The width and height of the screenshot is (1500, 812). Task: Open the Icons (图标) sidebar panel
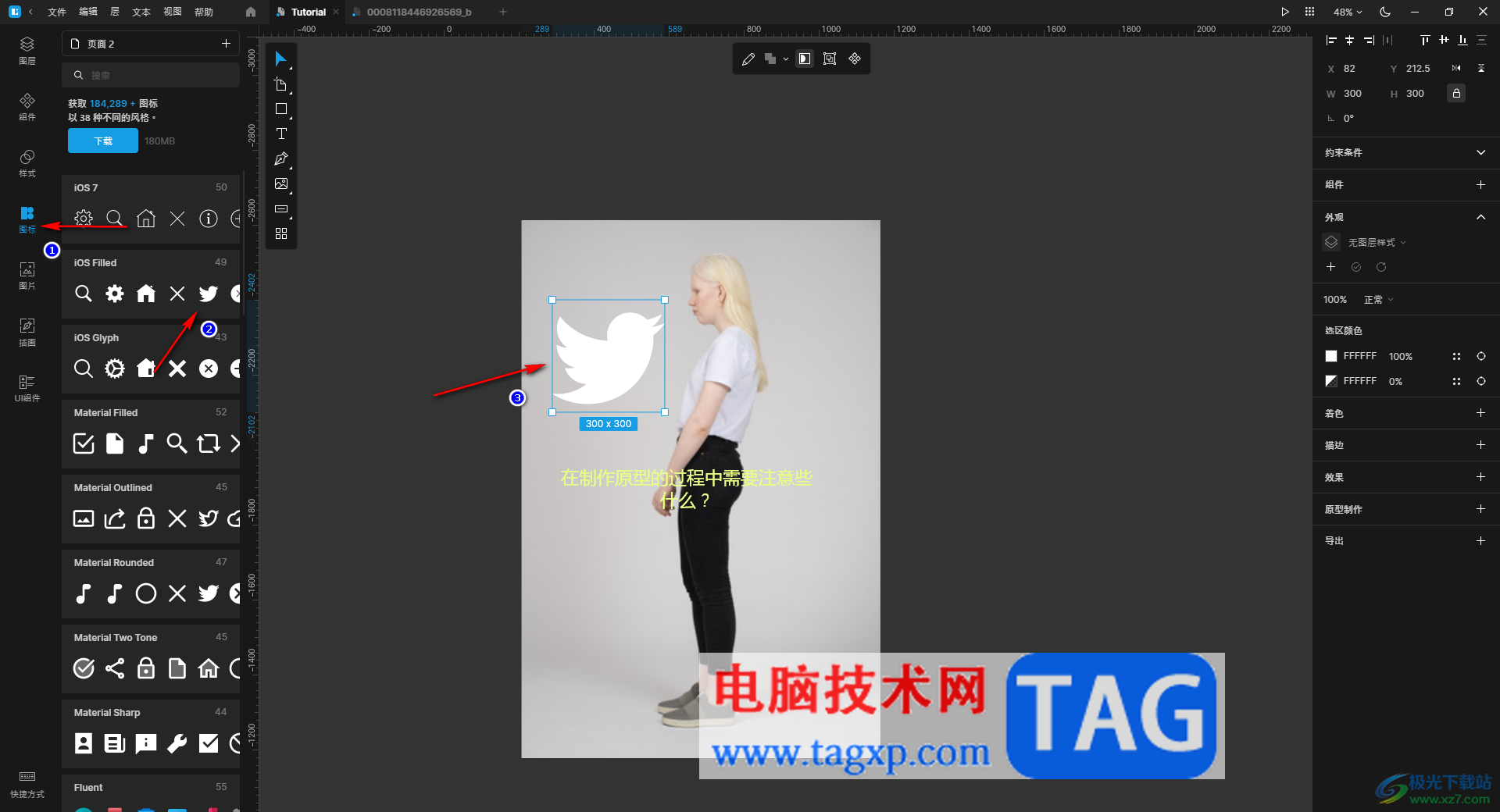pos(27,219)
